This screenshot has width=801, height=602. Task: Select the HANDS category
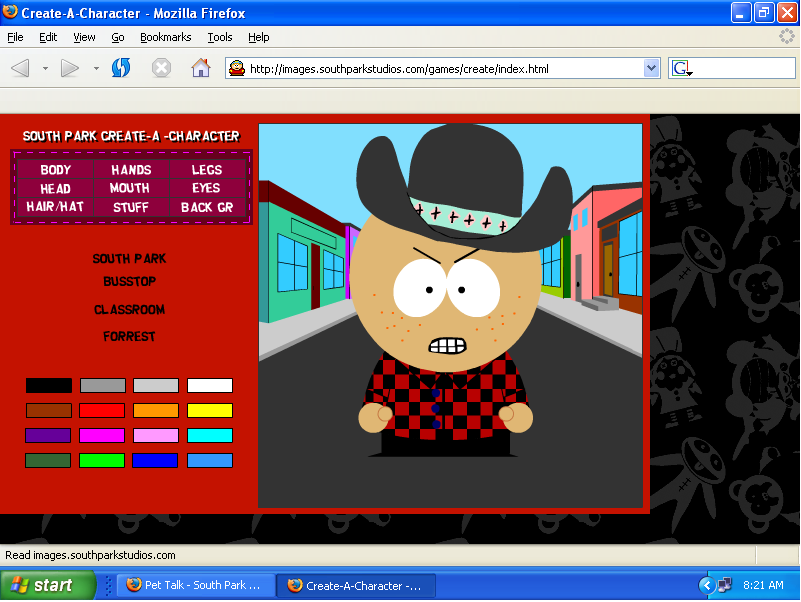(131, 170)
